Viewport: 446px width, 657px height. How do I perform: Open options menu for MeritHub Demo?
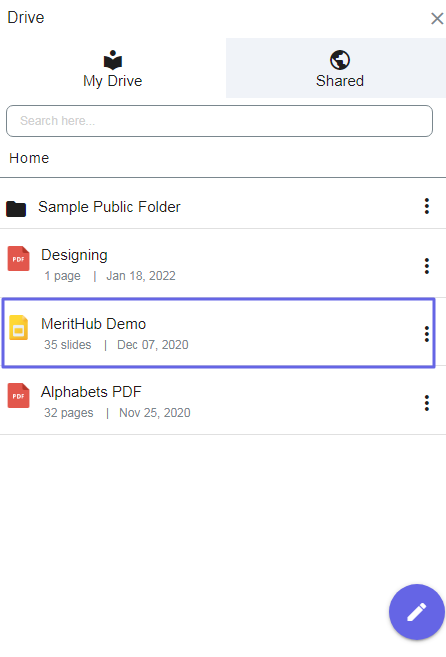click(x=427, y=334)
